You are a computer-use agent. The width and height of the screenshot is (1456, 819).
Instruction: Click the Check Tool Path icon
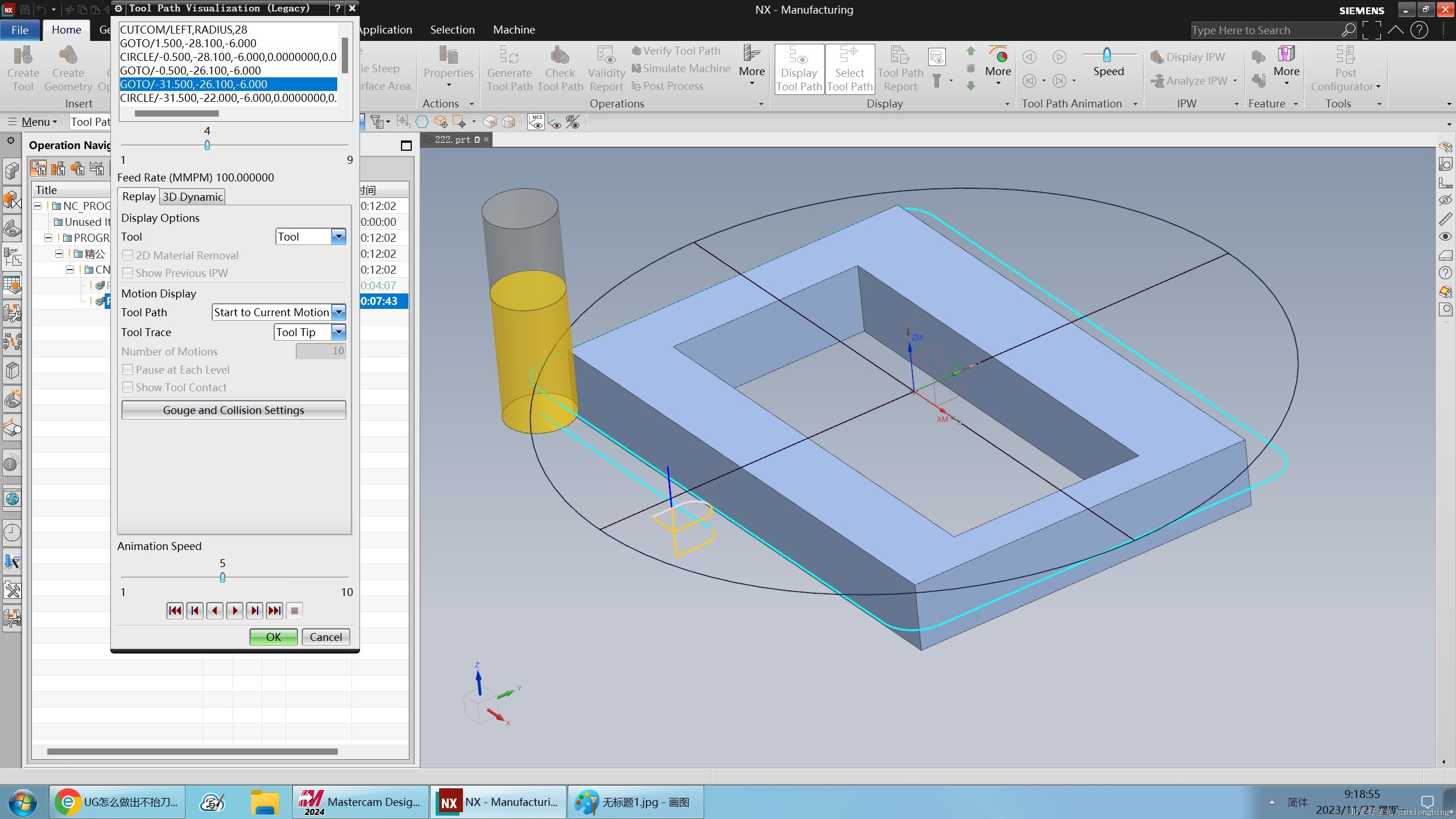(x=560, y=68)
